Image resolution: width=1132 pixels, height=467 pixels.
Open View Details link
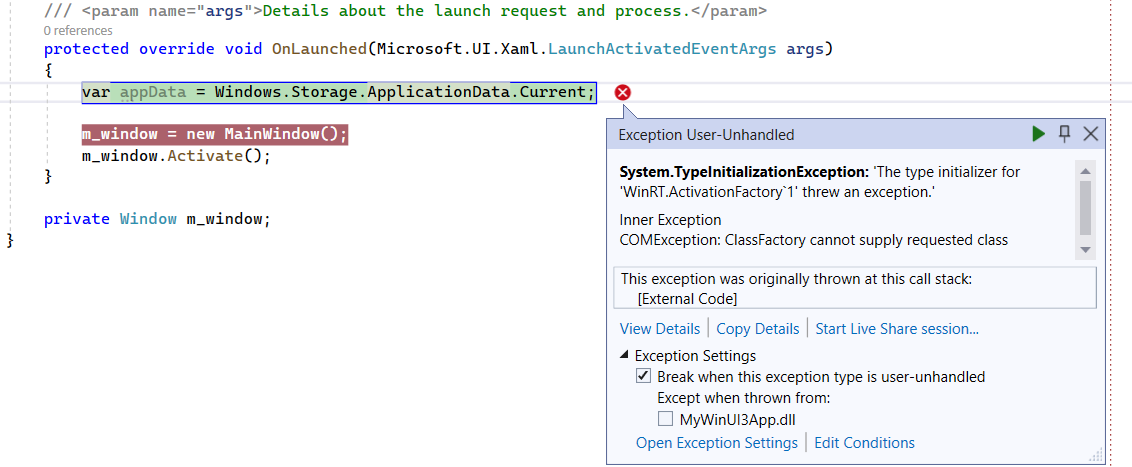coord(659,328)
